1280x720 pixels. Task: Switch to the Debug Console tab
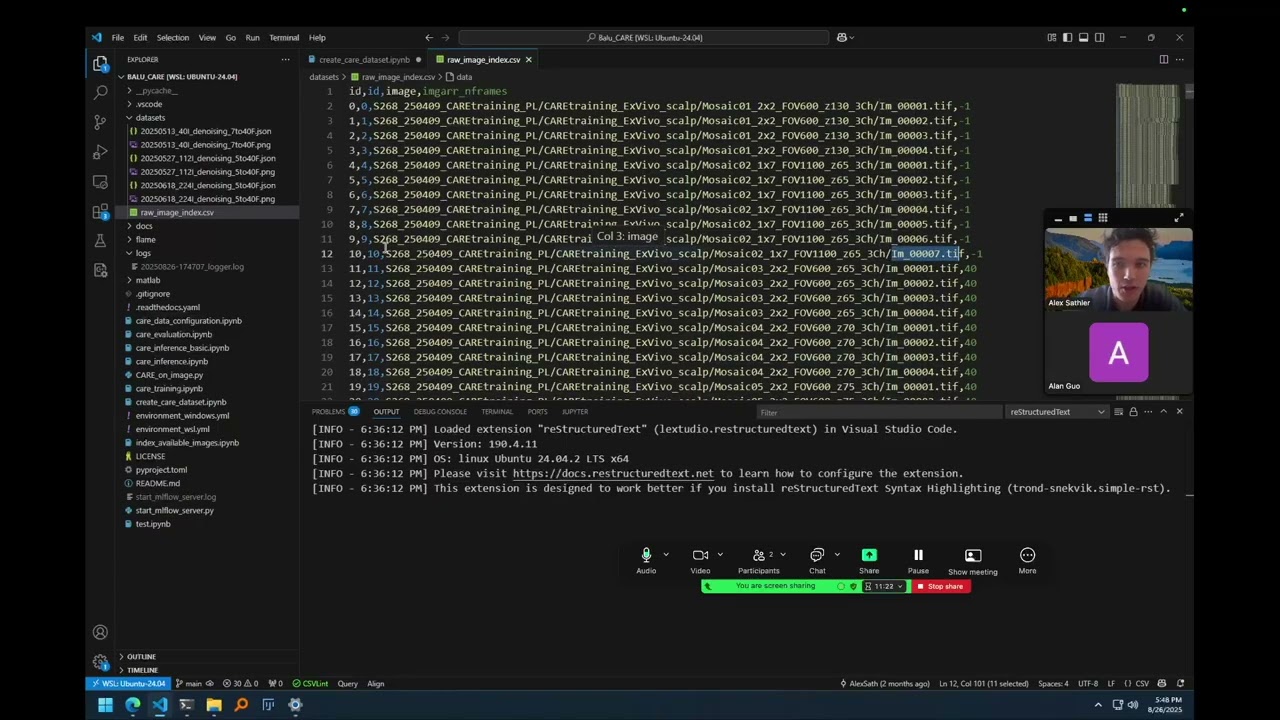pyautogui.click(x=440, y=412)
